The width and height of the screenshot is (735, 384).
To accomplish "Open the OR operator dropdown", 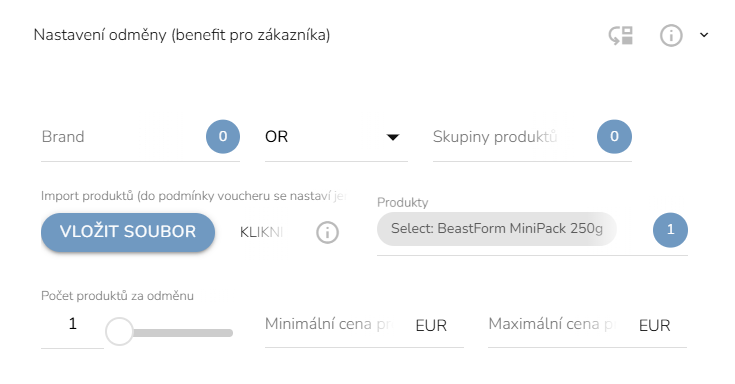I will 336,137.
